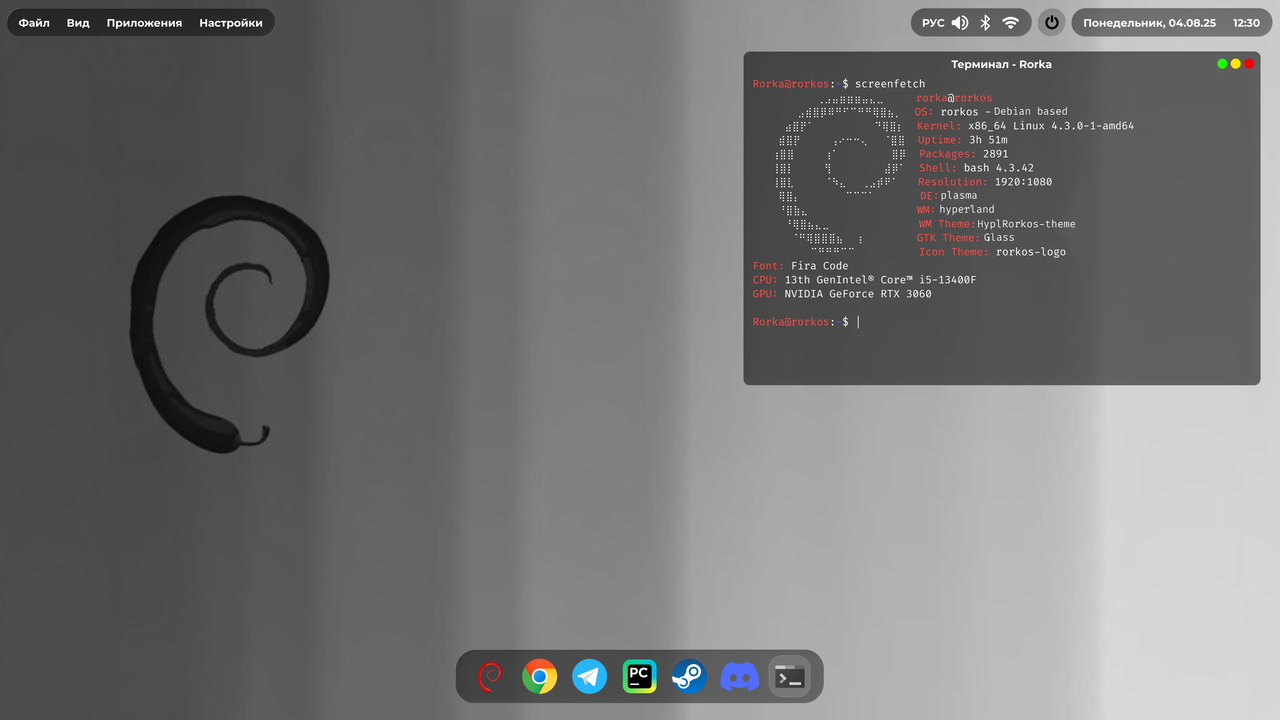Click the active terminal prompt line with cursor
1280x720 pixels.
(x=807, y=322)
